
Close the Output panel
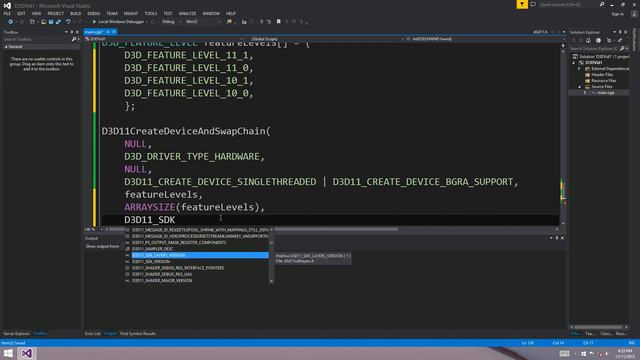pyautogui.click(x=562, y=238)
